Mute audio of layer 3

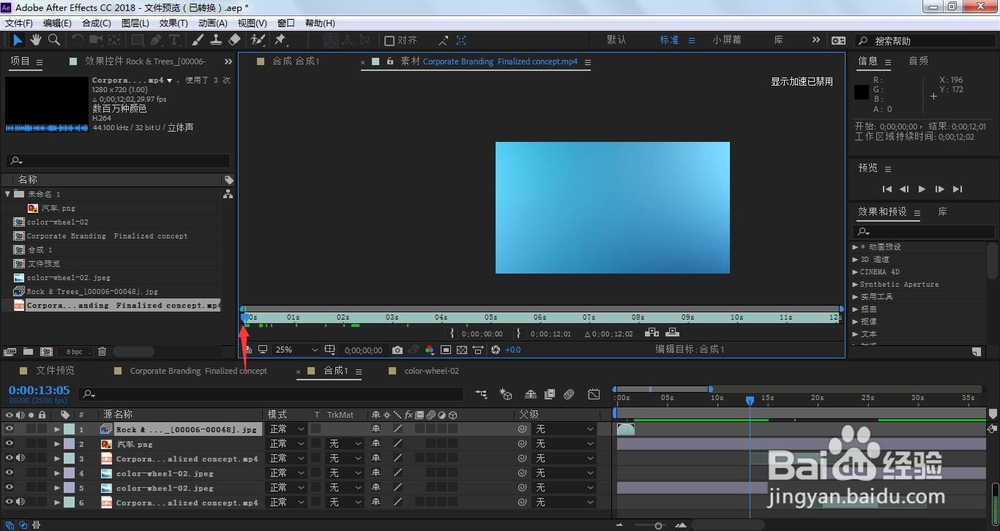[x=20, y=458]
